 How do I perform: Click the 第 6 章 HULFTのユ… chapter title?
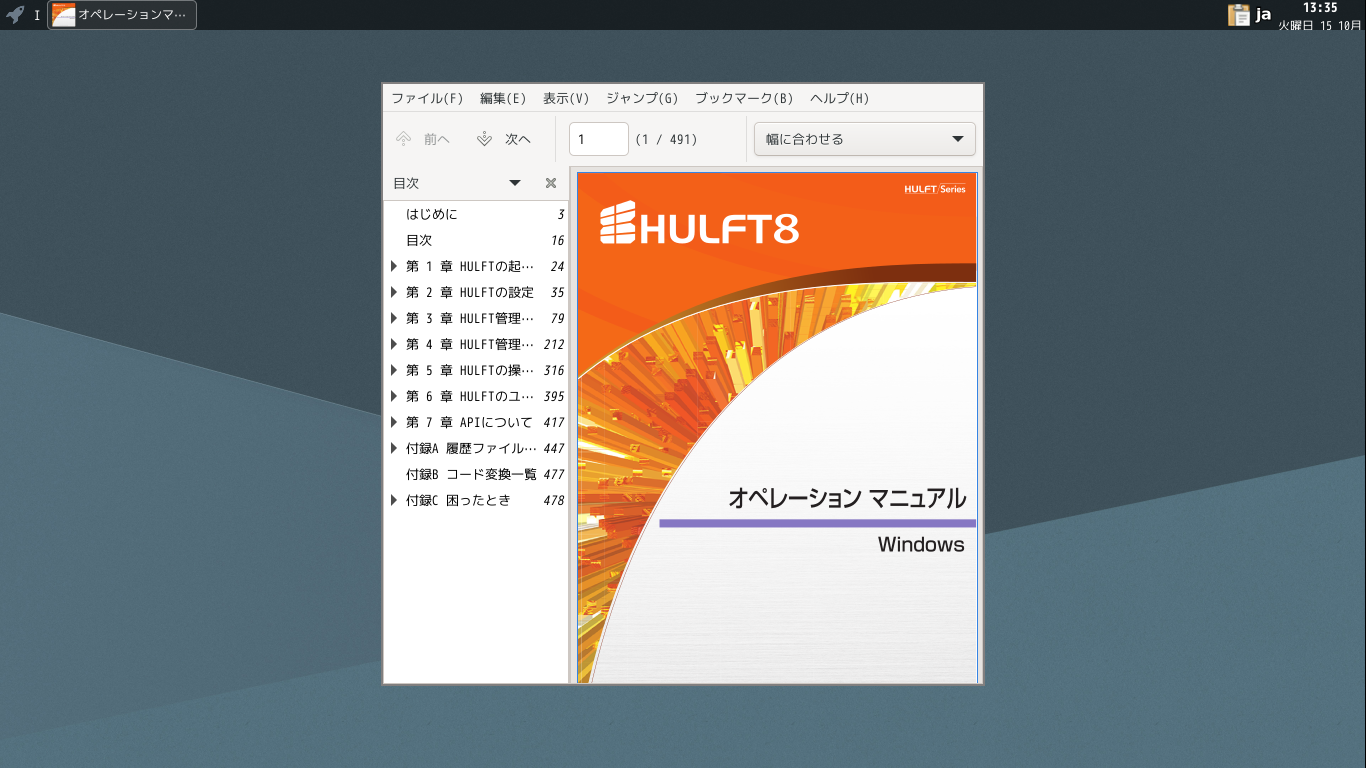(470, 396)
